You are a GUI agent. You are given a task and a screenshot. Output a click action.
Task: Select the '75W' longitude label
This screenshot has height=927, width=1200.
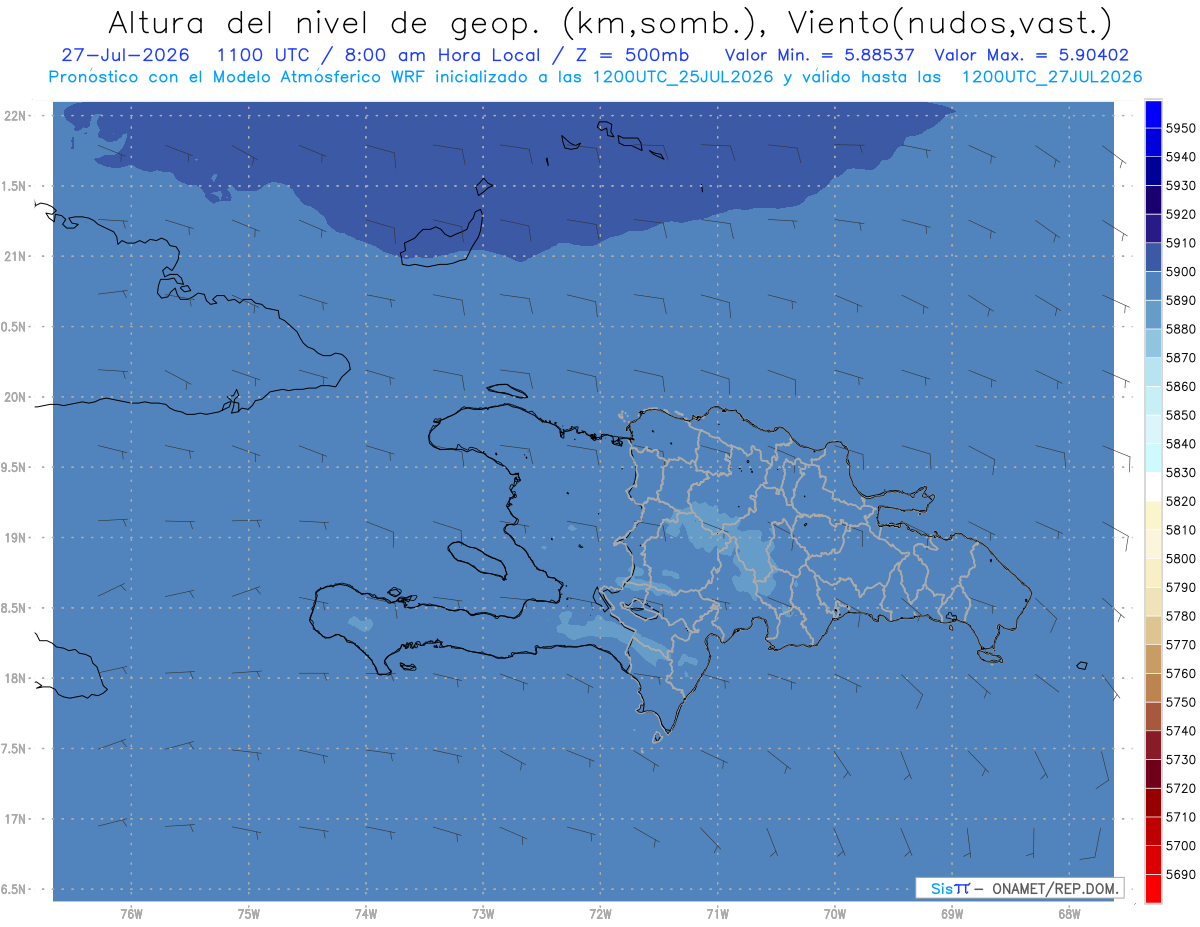point(249,914)
